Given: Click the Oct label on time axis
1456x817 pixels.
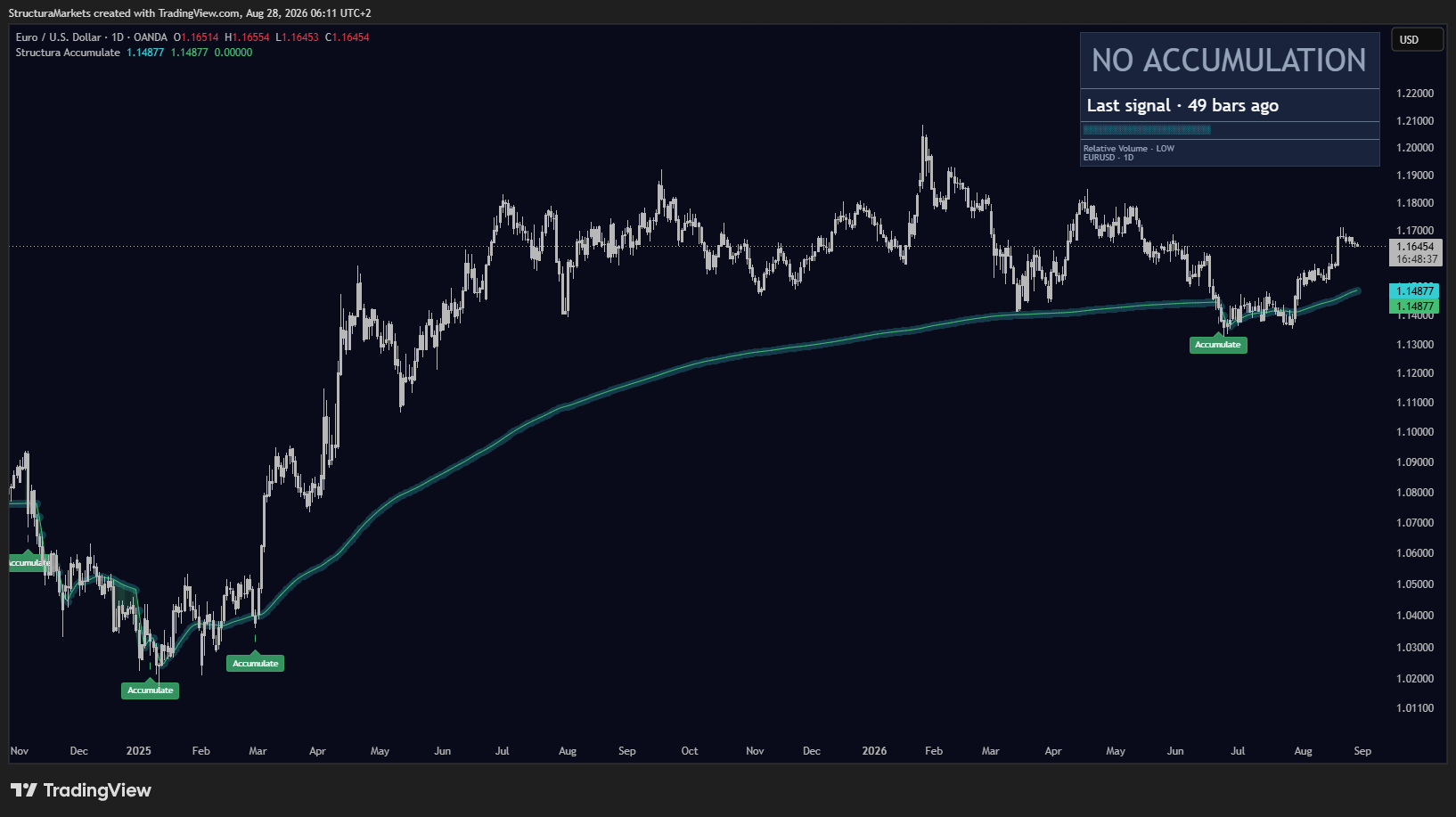Looking at the screenshot, I should click(690, 751).
